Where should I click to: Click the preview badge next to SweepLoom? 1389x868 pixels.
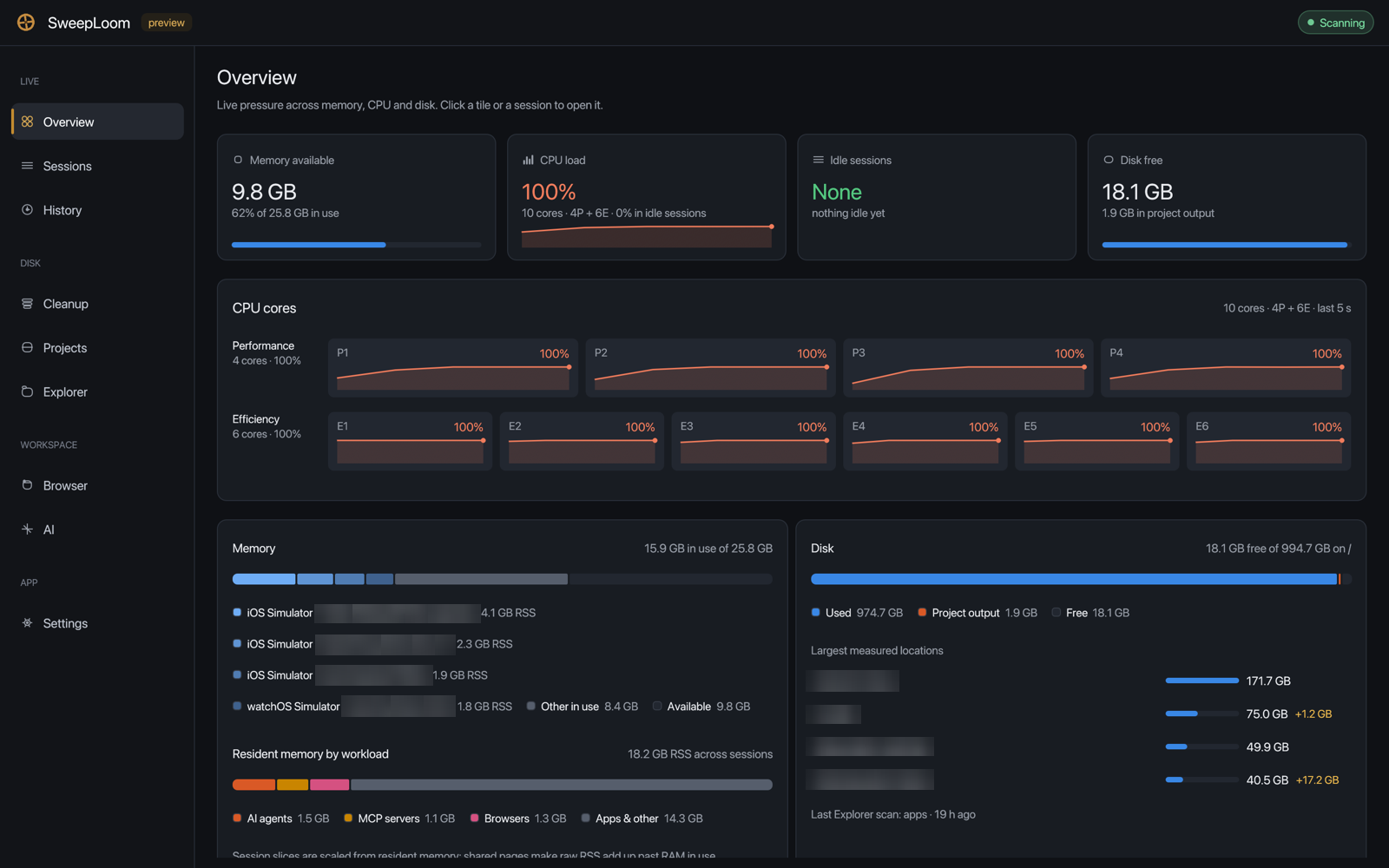click(166, 23)
